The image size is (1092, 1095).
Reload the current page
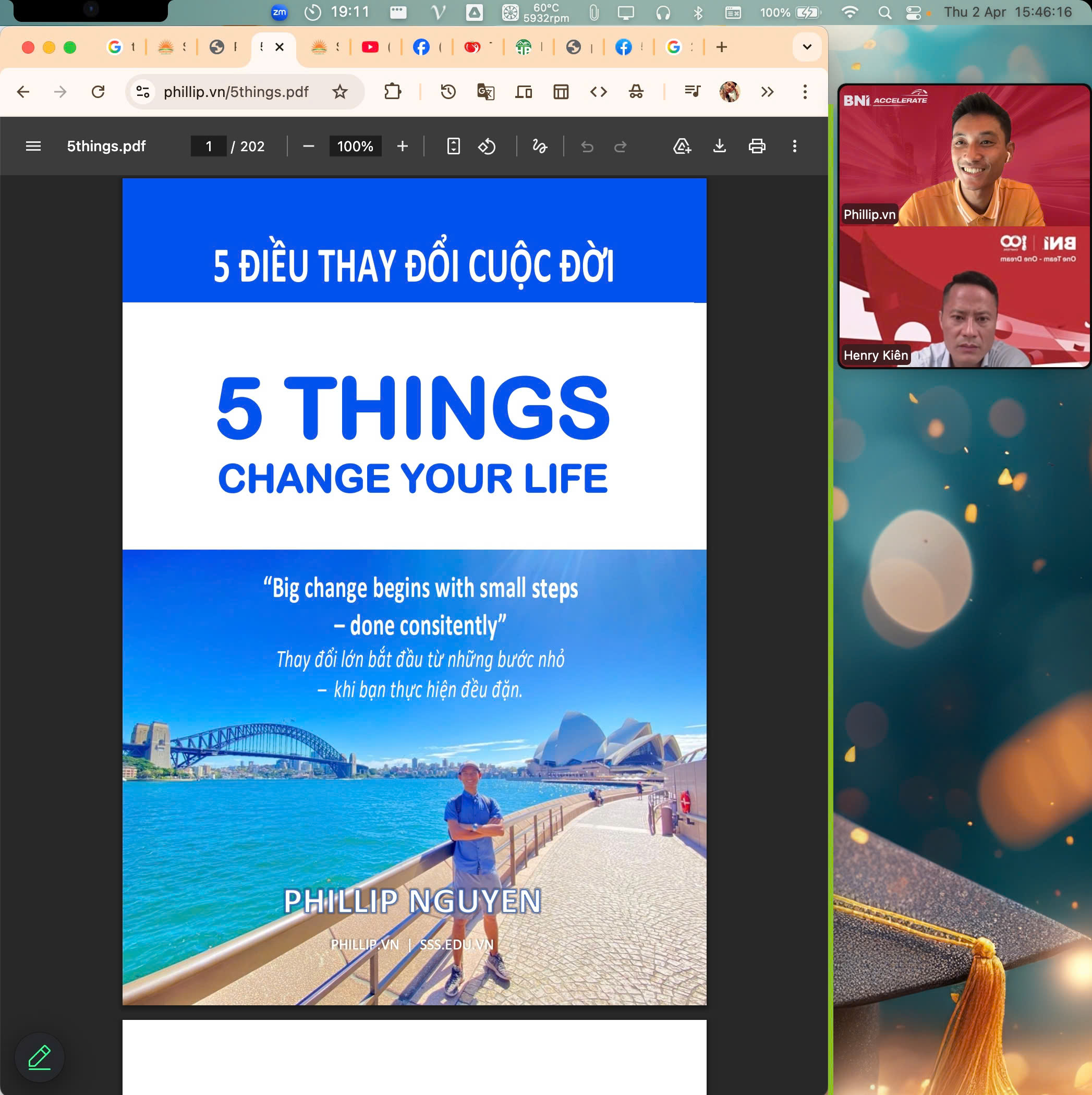pos(98,92)
